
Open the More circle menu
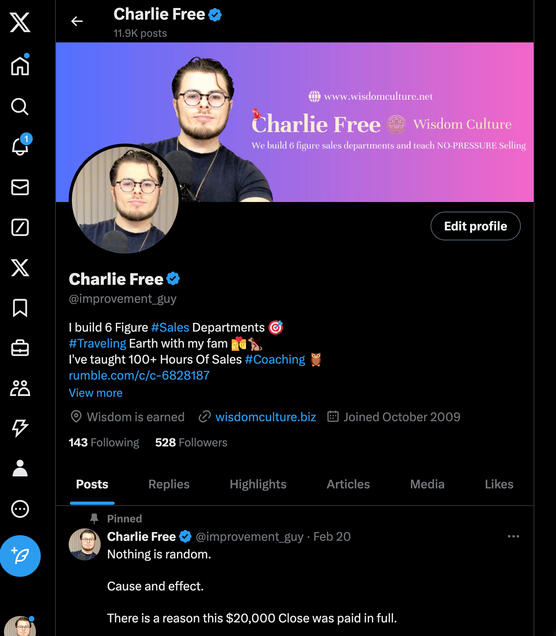point(20,509)
